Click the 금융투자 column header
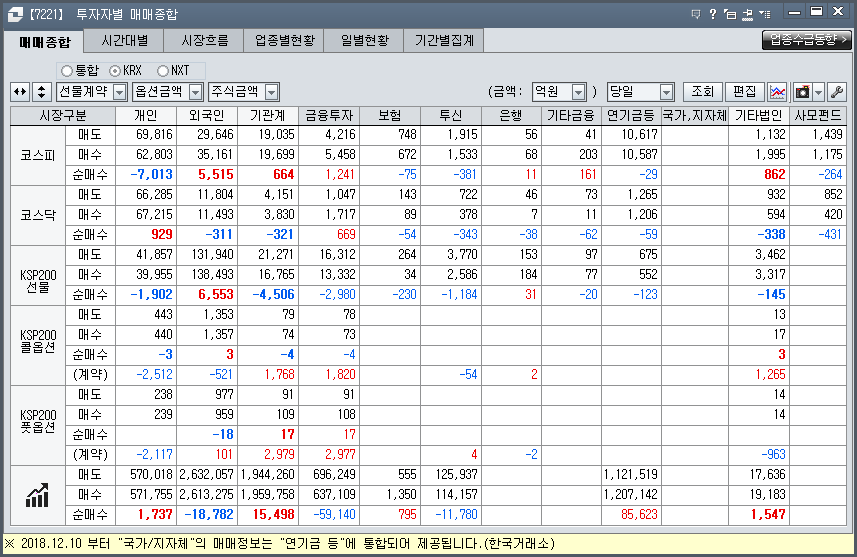Image resolution: width=857 pixels, height=557 pixels. click(329, 115)
